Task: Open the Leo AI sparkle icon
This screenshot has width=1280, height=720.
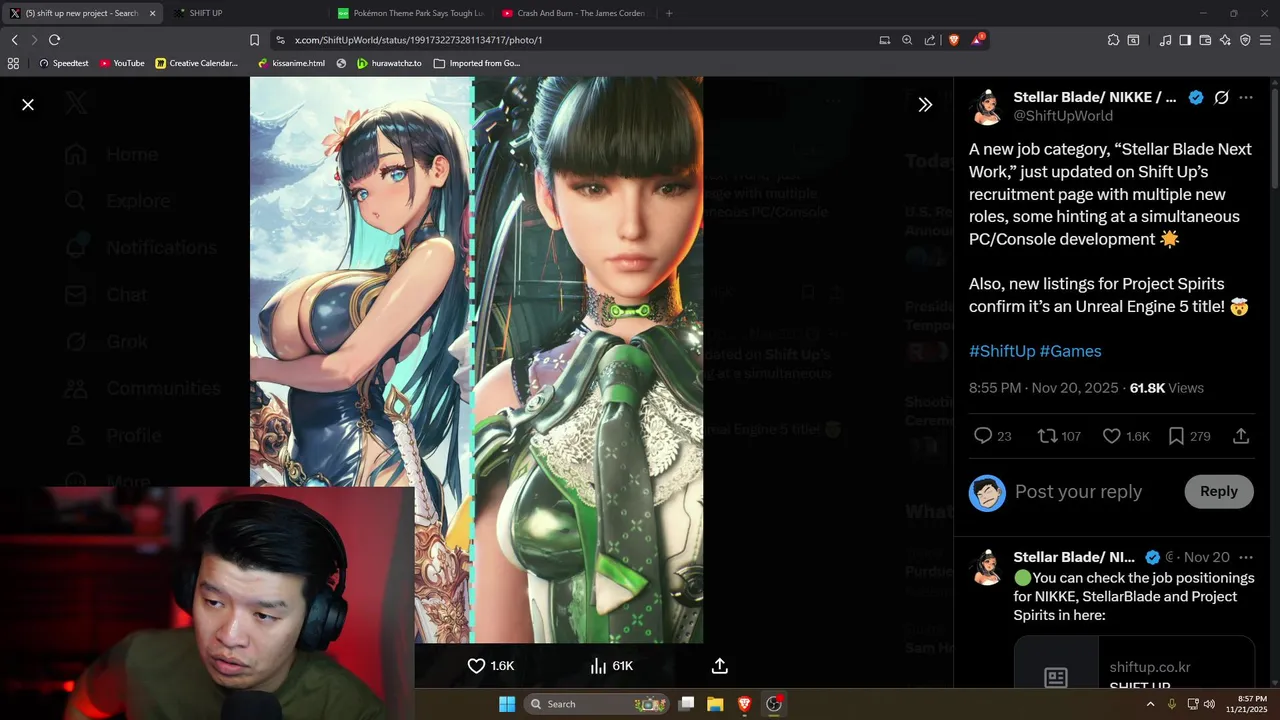Action: coord(1225,40)
